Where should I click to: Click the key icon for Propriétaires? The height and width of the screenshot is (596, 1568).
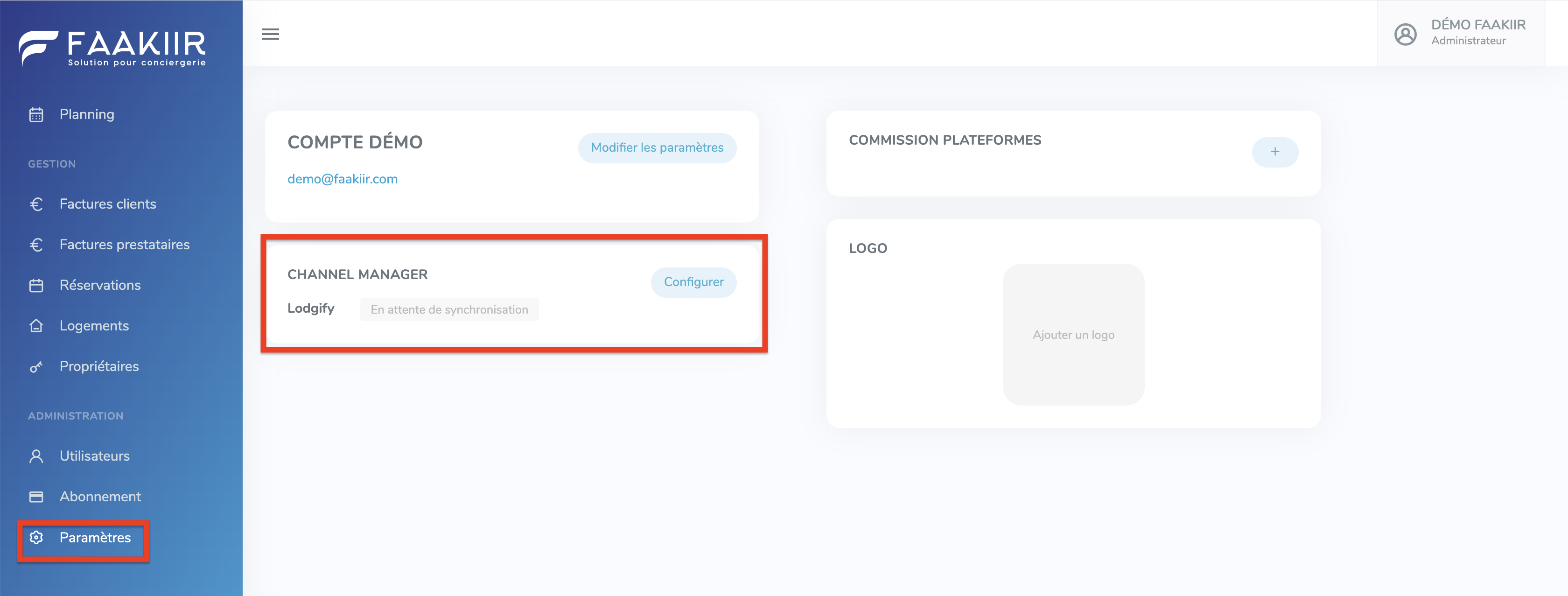click(36, 366)
